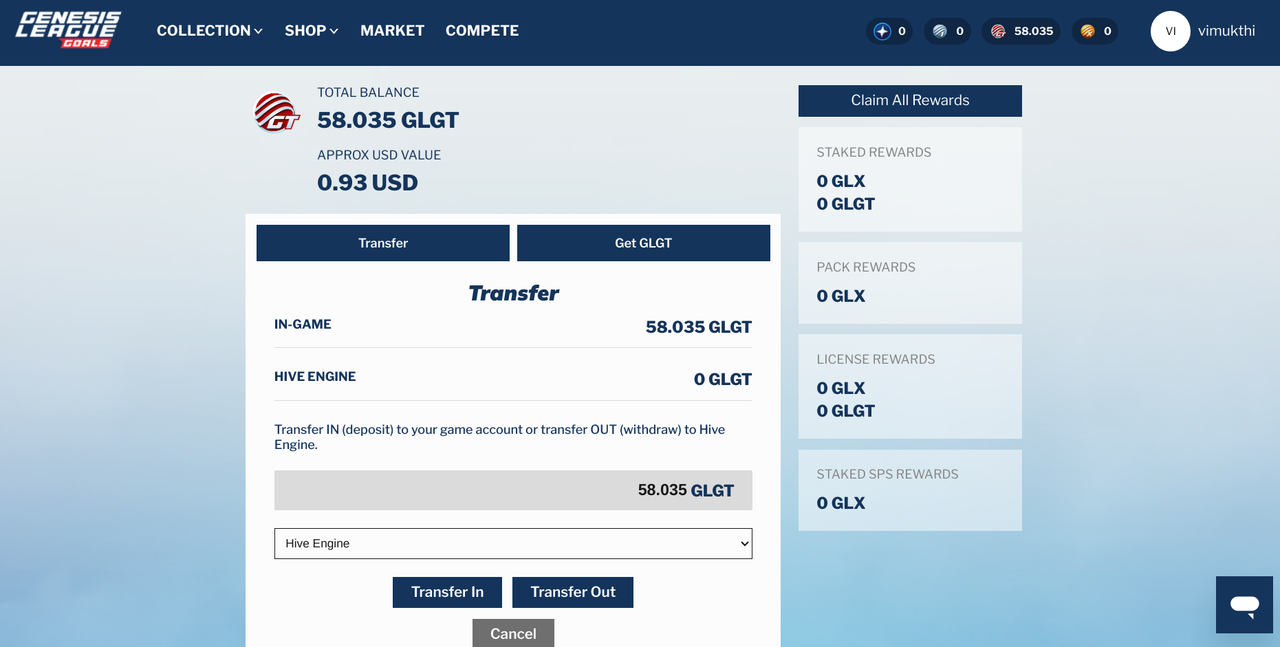This screenshot has width=1280, height=647.
Task: Click the 58.035 GLGT total balance text
Action: click(x=388, y=120)
